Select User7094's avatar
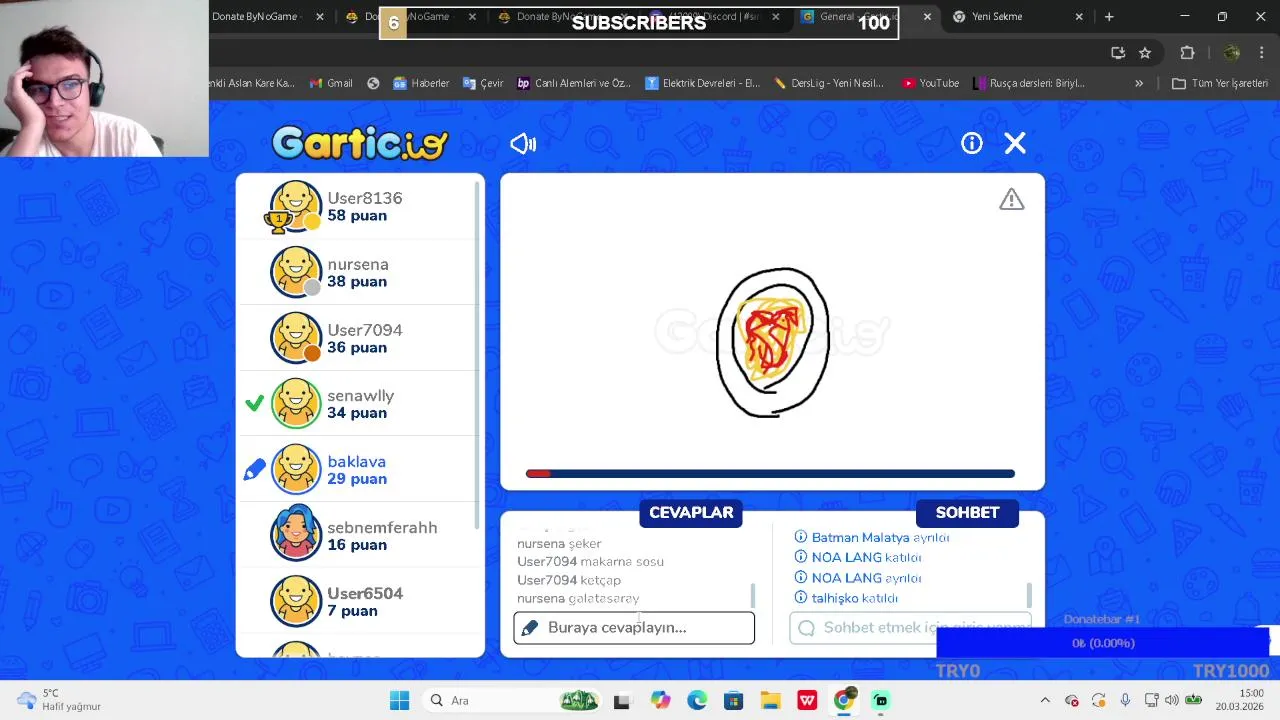 [x=296, y=338]
